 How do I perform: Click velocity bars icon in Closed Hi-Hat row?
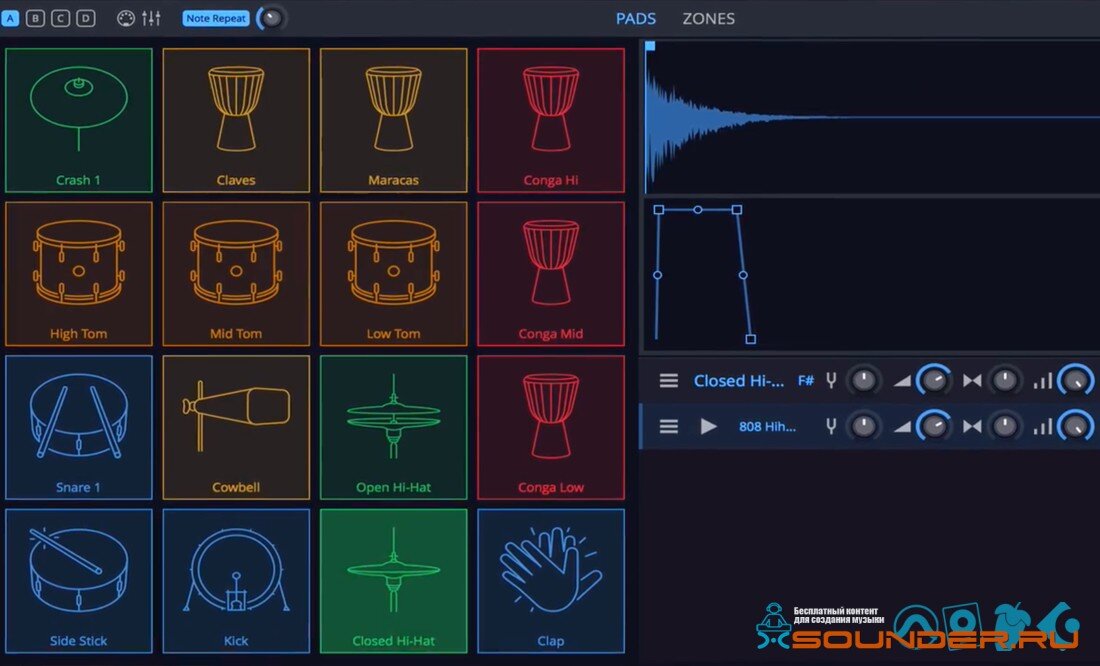[1042, 381]
